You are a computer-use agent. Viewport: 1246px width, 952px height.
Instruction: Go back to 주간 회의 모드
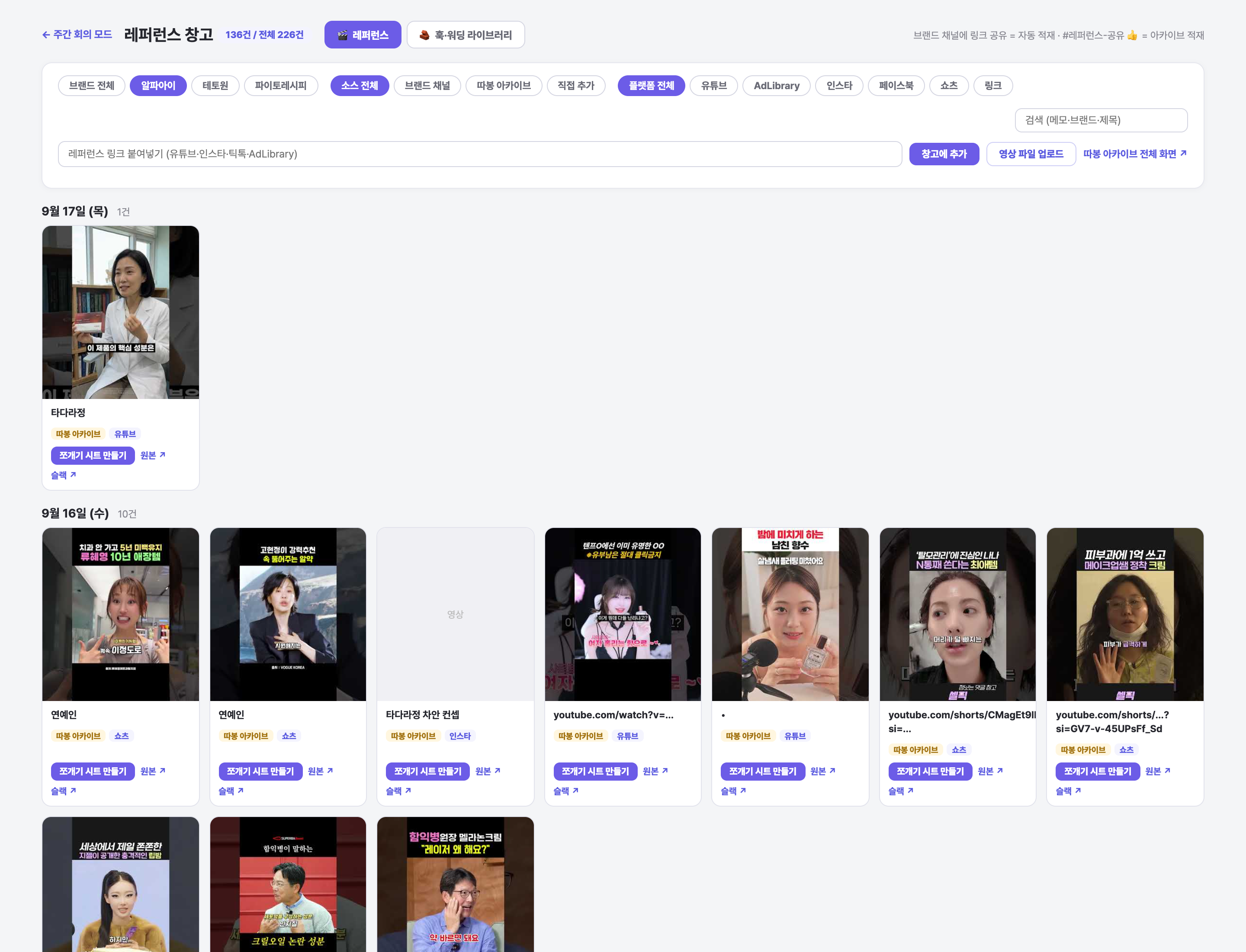77,35
